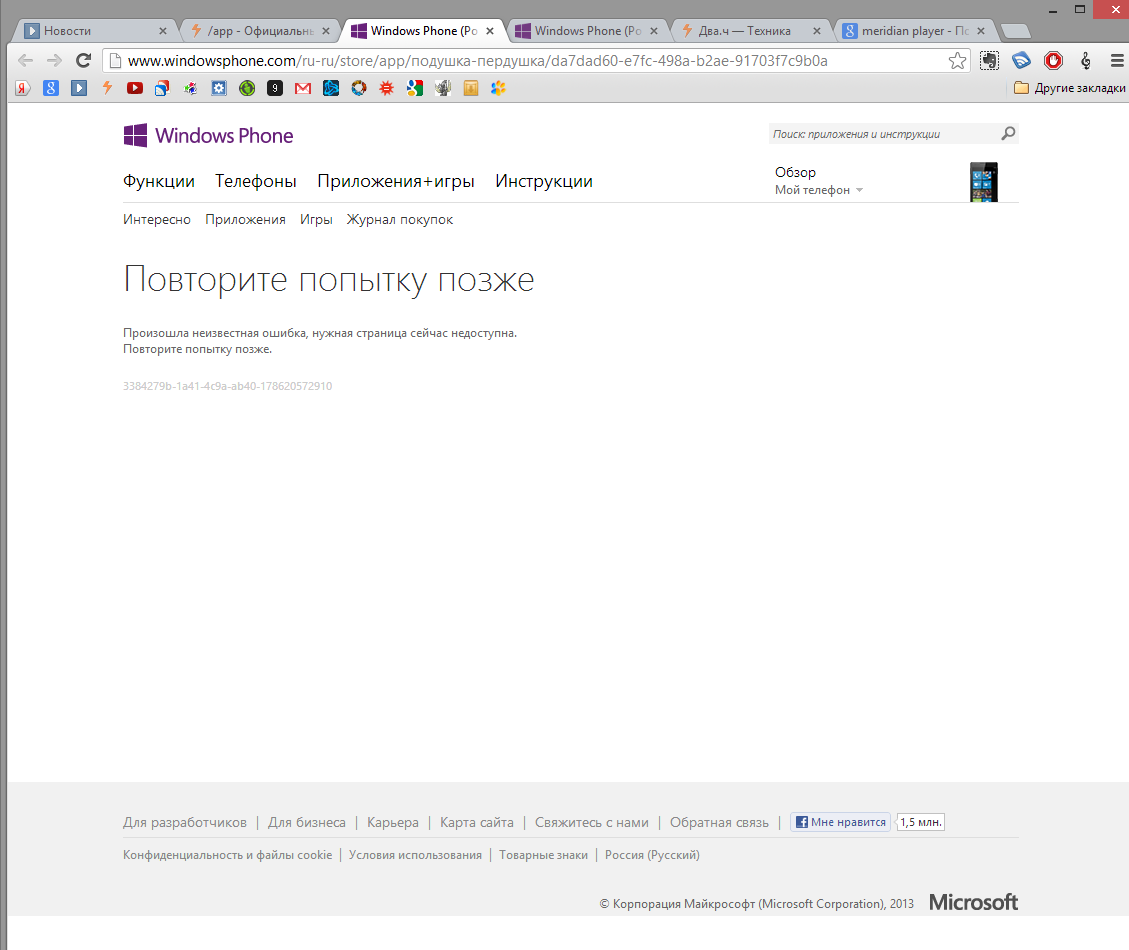The width and height of the screenshot is (1129, 950).
Task: Reload the current page
Action: coord(84,61)
